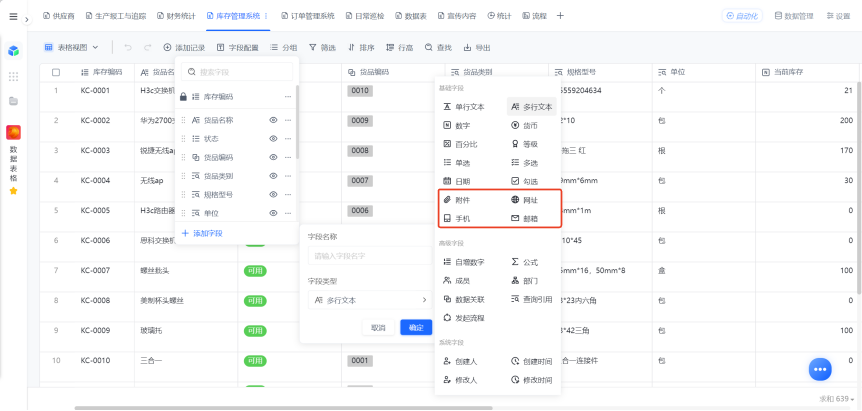Open the 宣传内容 tab
The height and width of the screenshot is (411, 862).
pos(457,16)
